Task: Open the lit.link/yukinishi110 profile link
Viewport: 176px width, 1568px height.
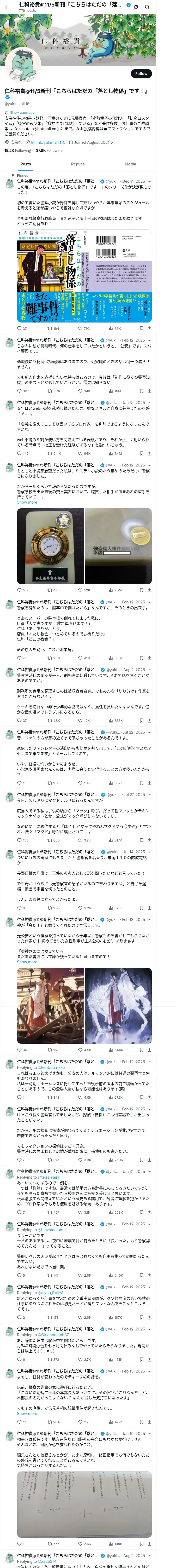Action: click(x=48, y=142)
